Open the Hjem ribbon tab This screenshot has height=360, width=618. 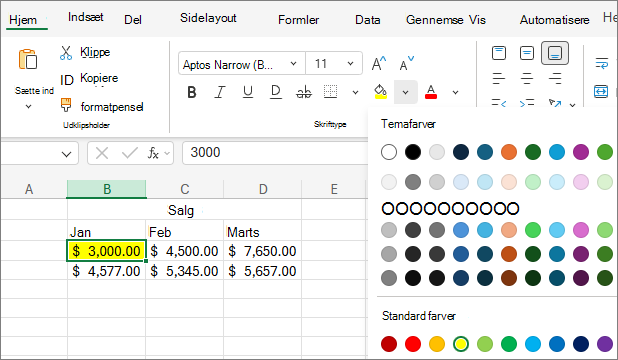coord(23,20)
